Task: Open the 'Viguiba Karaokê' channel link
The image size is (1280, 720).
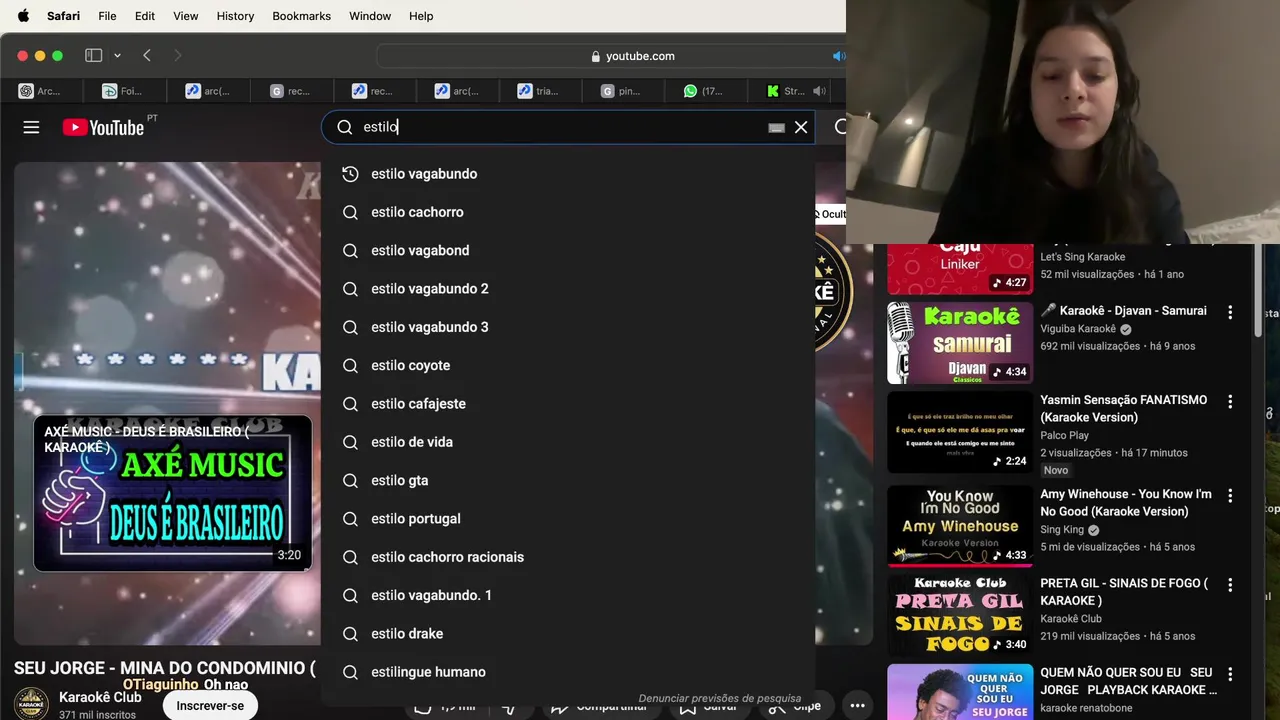Action: (x=1078, y=329)
